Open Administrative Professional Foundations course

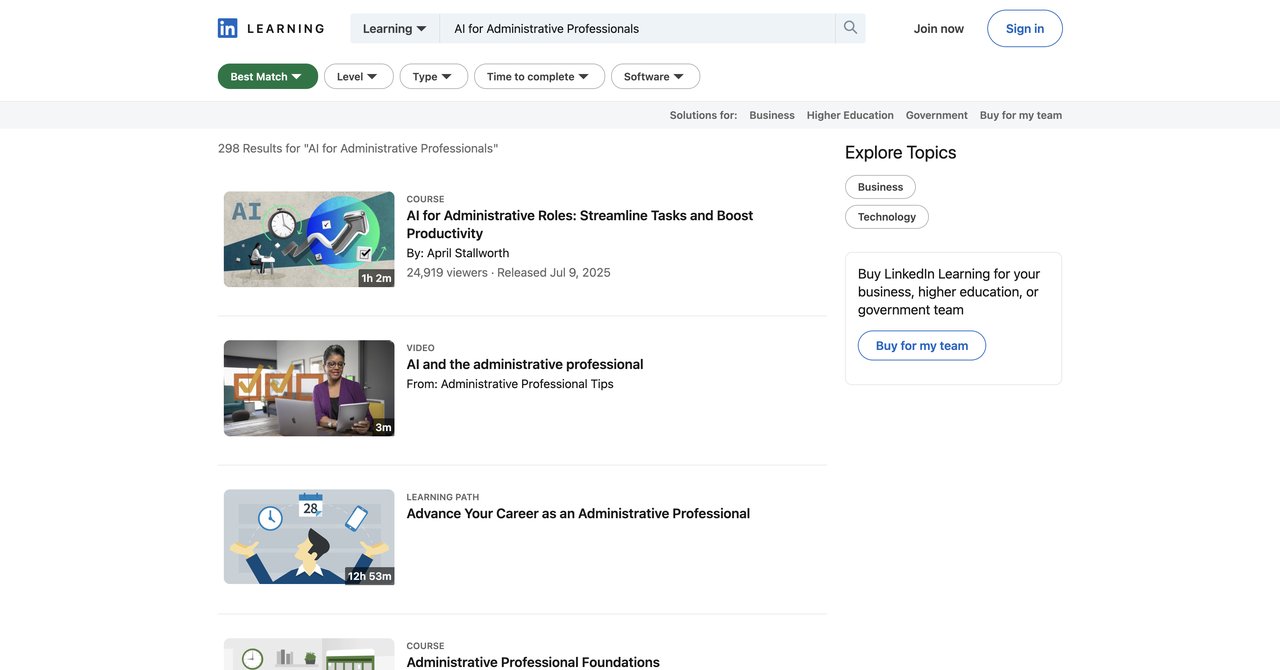click(x=533, y=662)
